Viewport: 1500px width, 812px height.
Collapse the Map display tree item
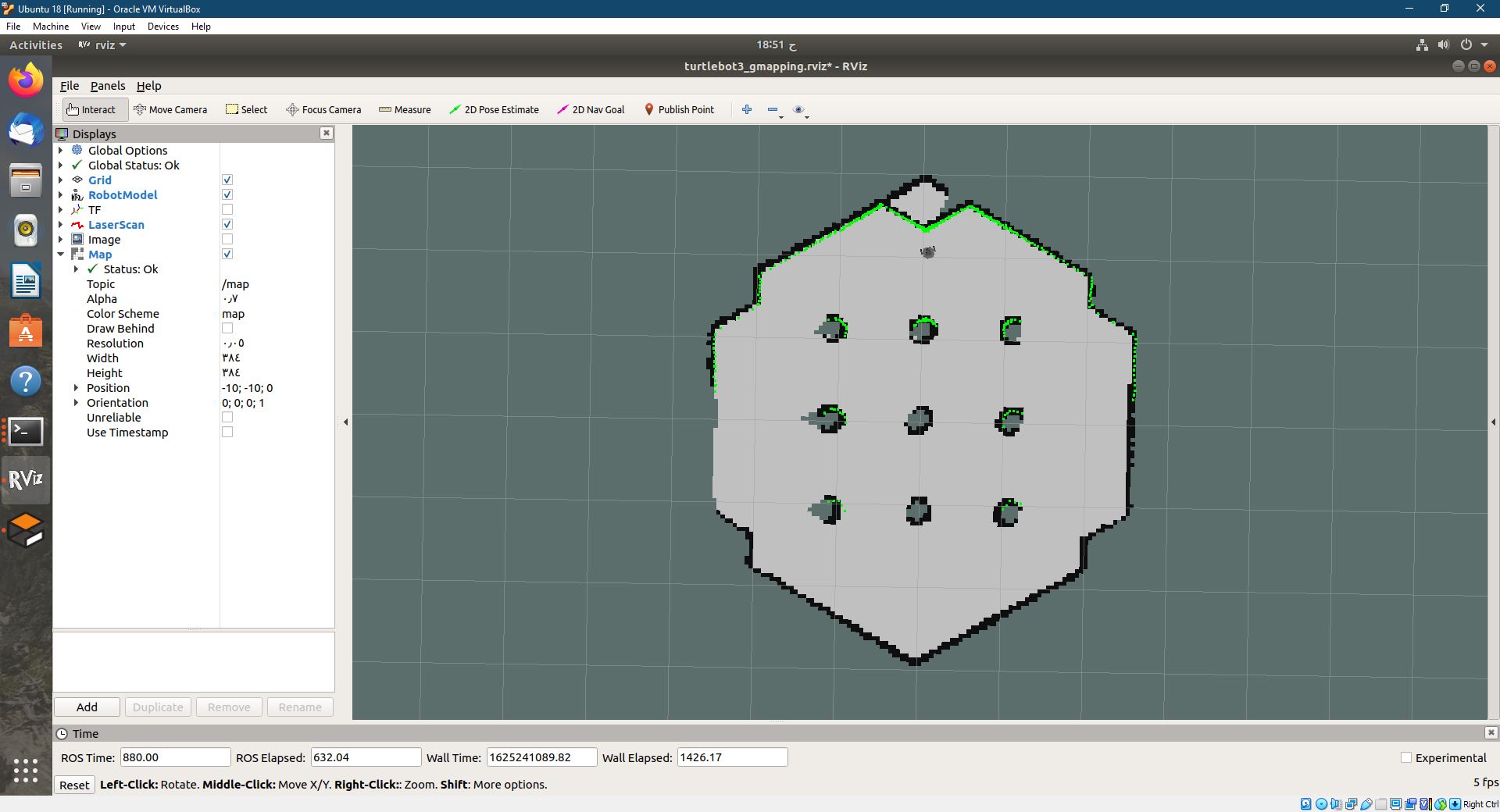(x=61, y=254)
